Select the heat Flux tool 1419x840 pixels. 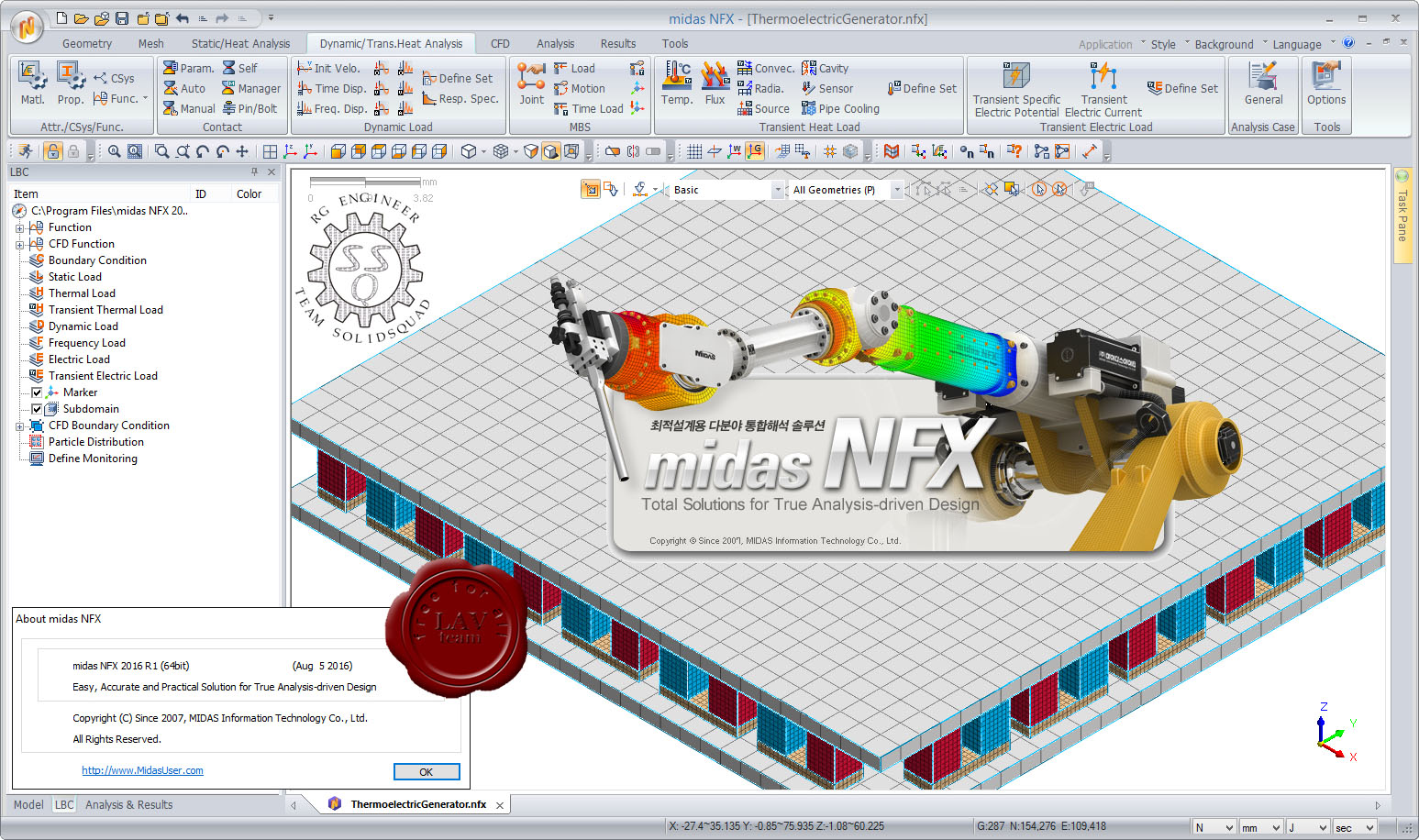[x=715, y=84]
